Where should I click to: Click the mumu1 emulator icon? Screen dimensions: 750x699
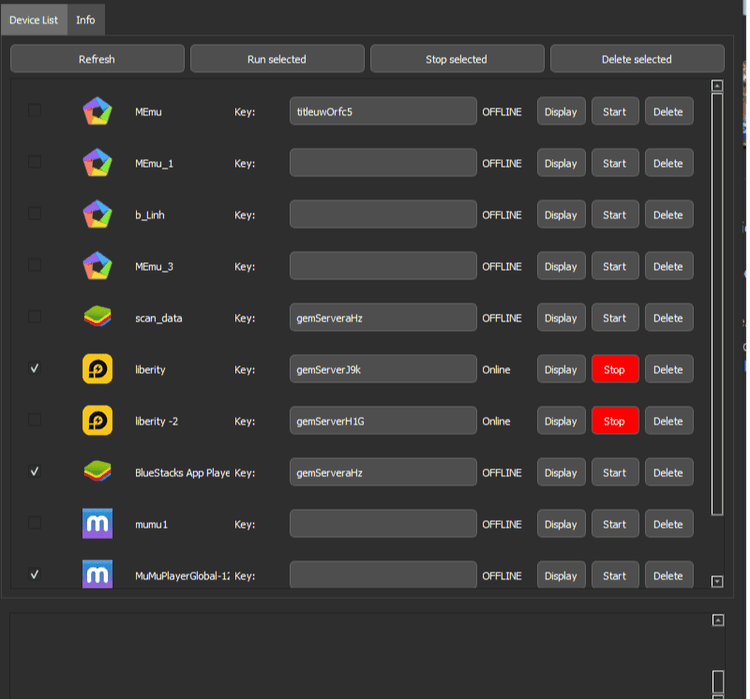tap(97, 524)
